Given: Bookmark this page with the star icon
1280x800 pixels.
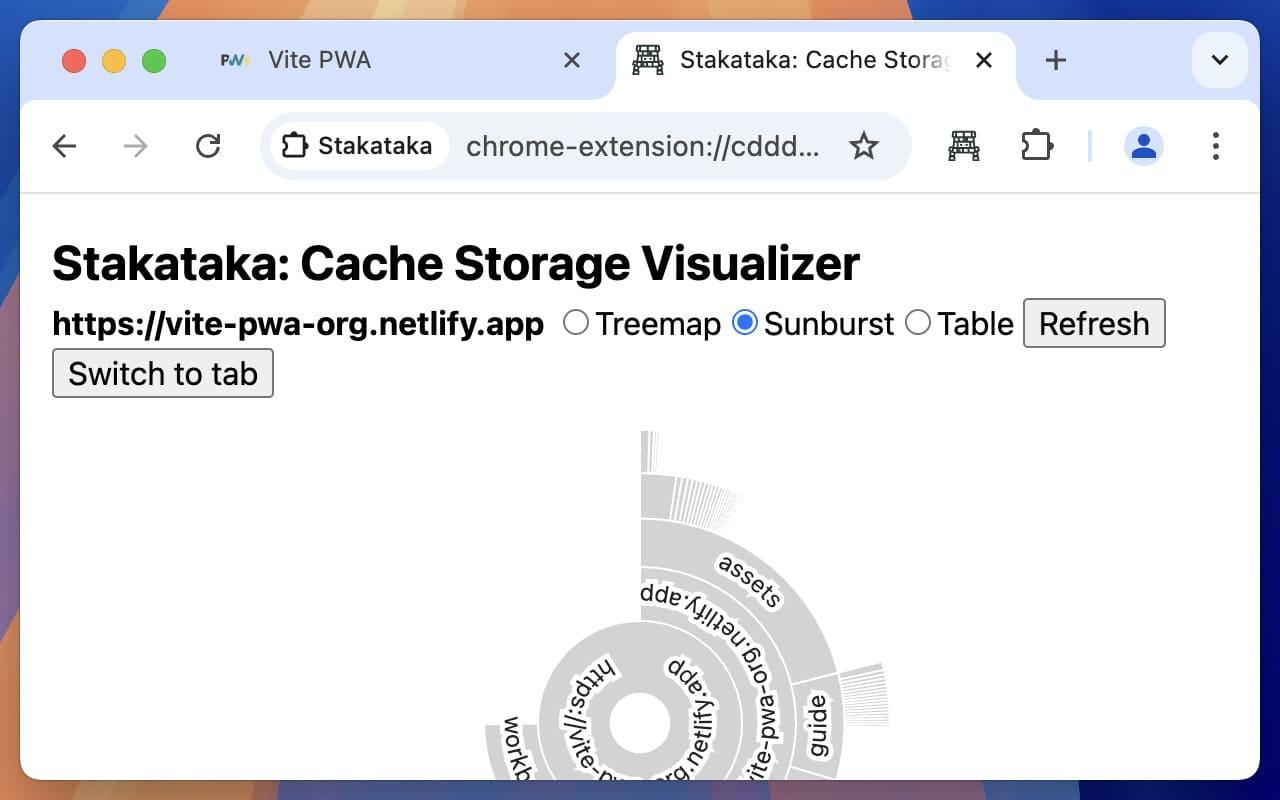Looking at the screenshot, I should (x=863, y=147).
